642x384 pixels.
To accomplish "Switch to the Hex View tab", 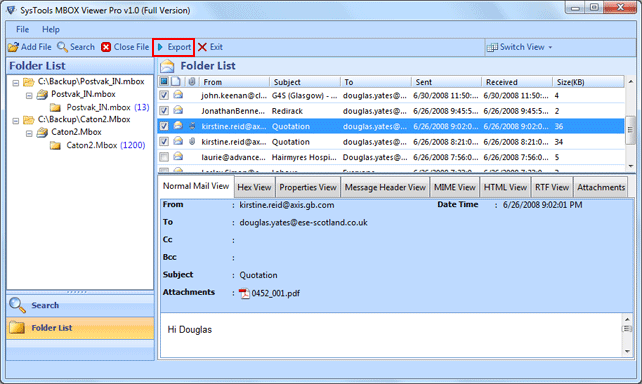I will (x=254, y=187).
